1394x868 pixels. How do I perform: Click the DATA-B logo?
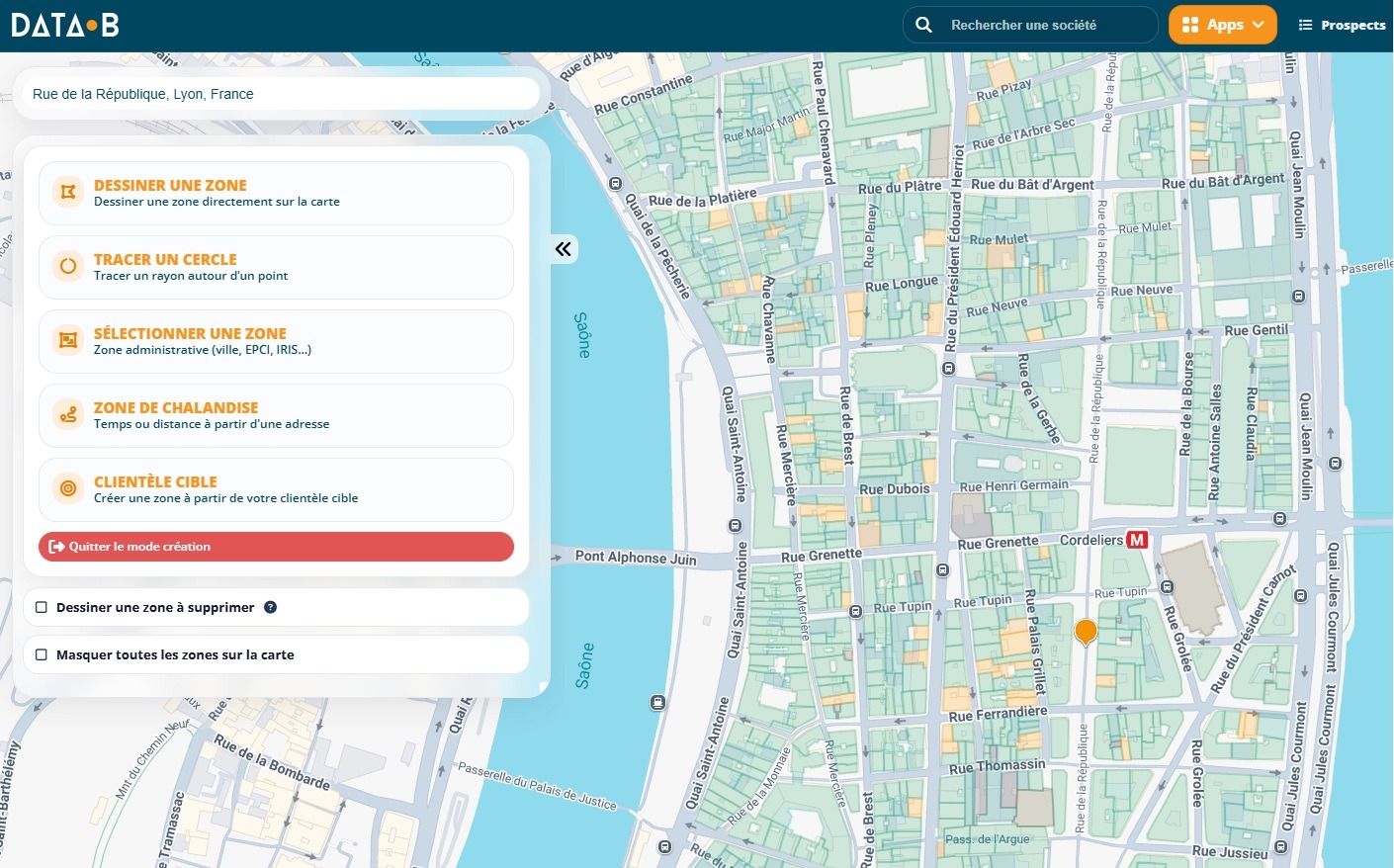pyautogui.click(x=65, y=25)
